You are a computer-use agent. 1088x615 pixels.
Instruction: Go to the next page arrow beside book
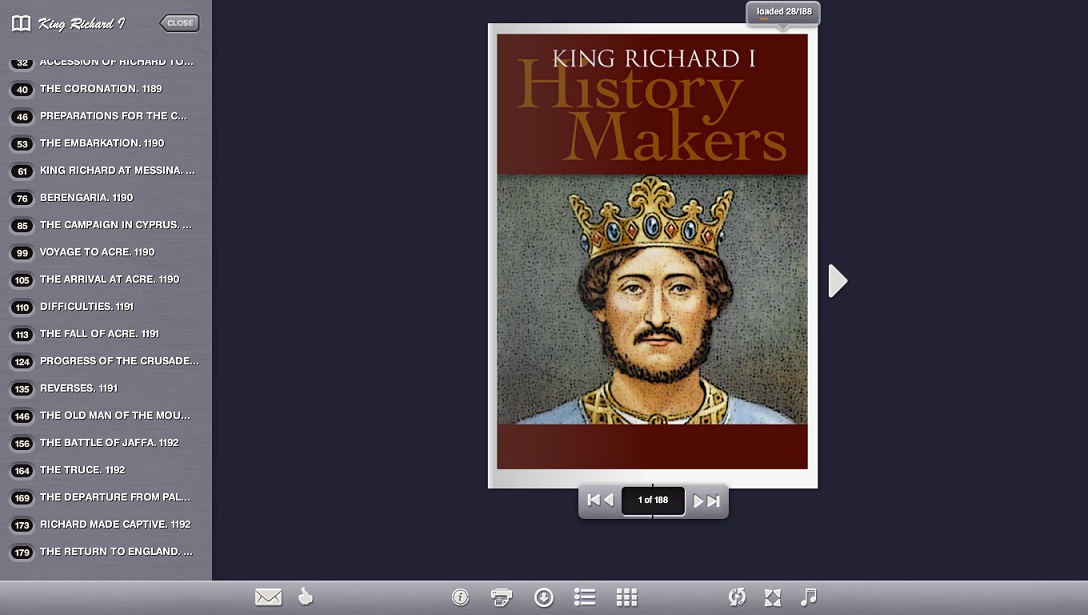(838, 281)
